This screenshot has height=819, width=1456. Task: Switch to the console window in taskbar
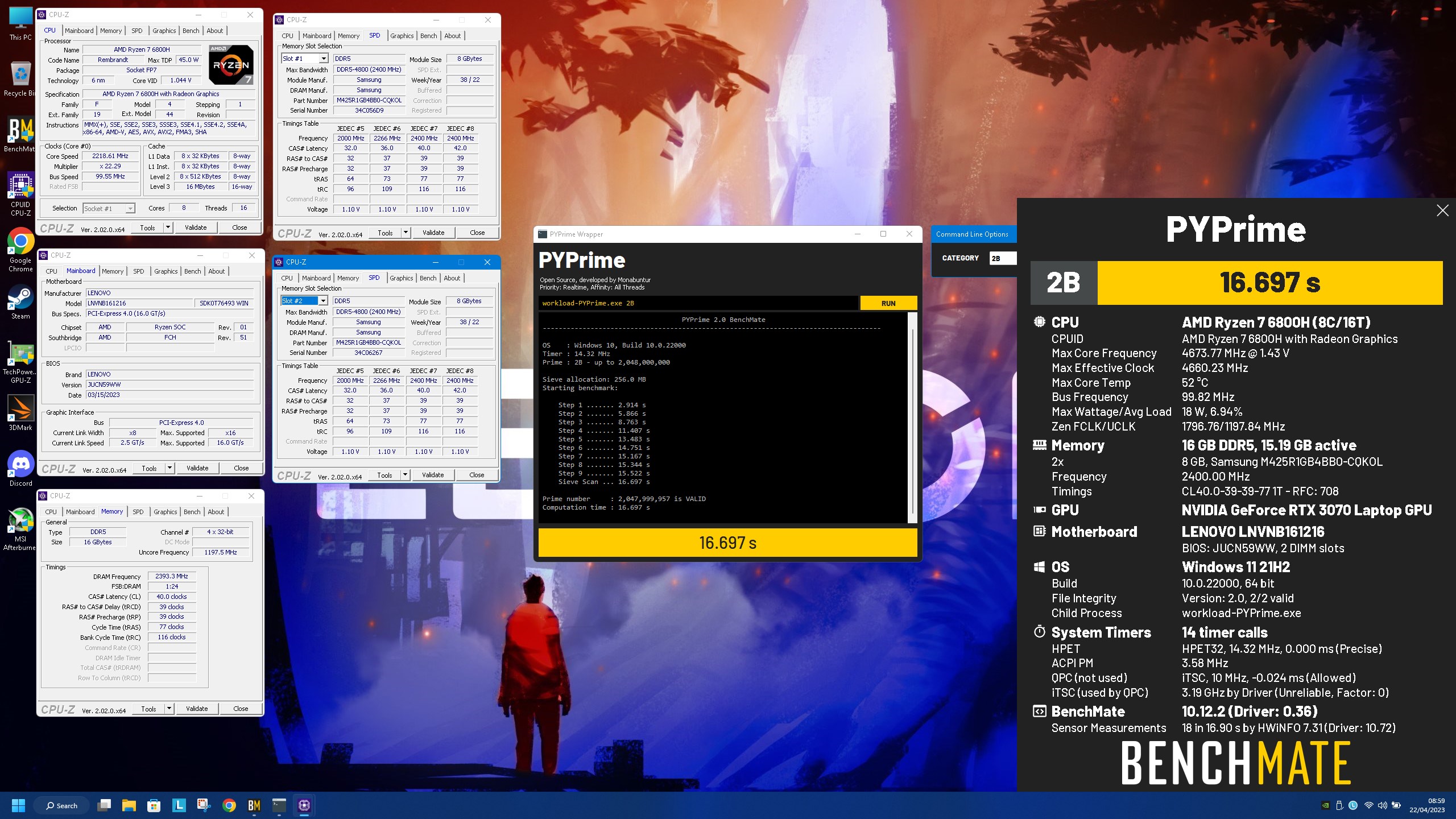click(279, 805)
